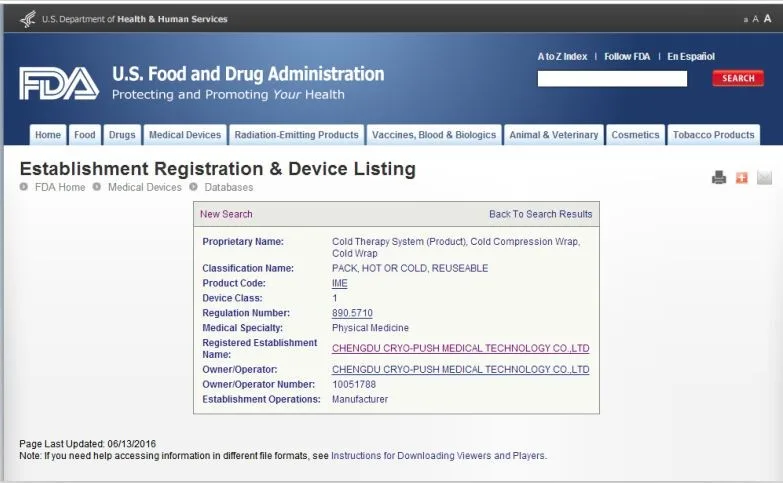Viewport: 783px width, 483px height.
Task: Click the Proprietary Name label
Action: point(243,242)
